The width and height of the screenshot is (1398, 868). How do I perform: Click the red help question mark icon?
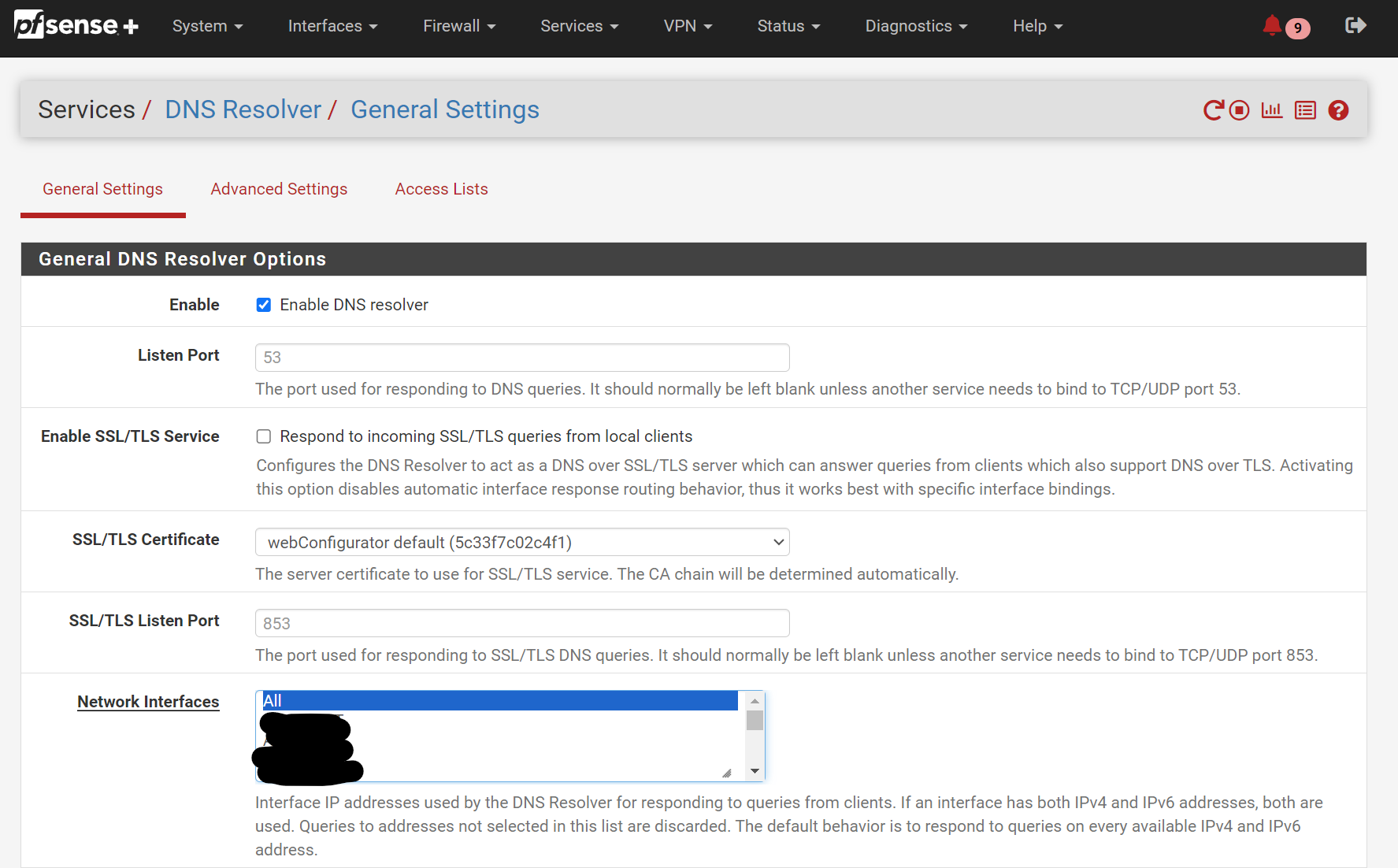click(x=1338, y=110)
